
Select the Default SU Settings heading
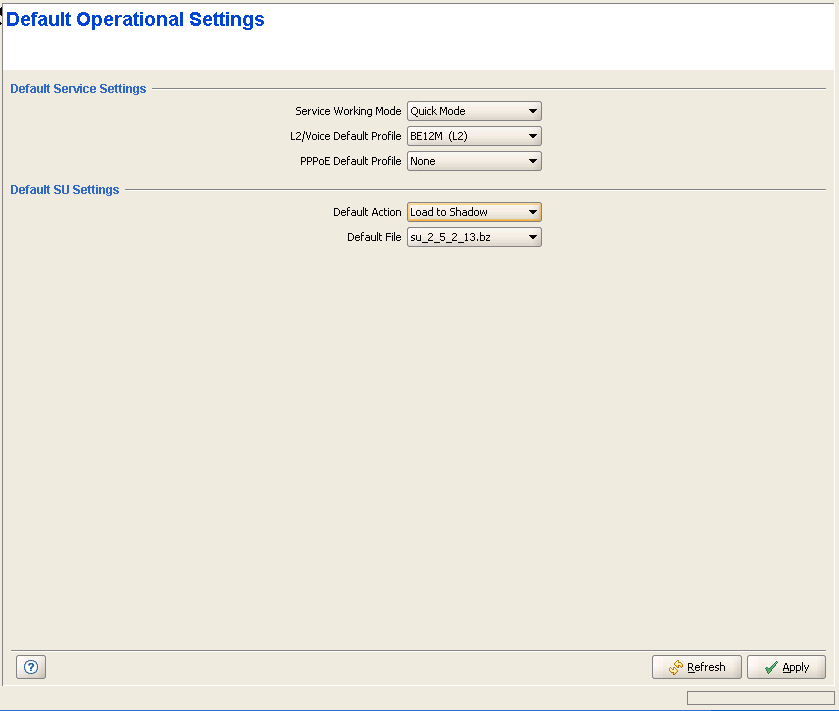(x=65, y=190)
